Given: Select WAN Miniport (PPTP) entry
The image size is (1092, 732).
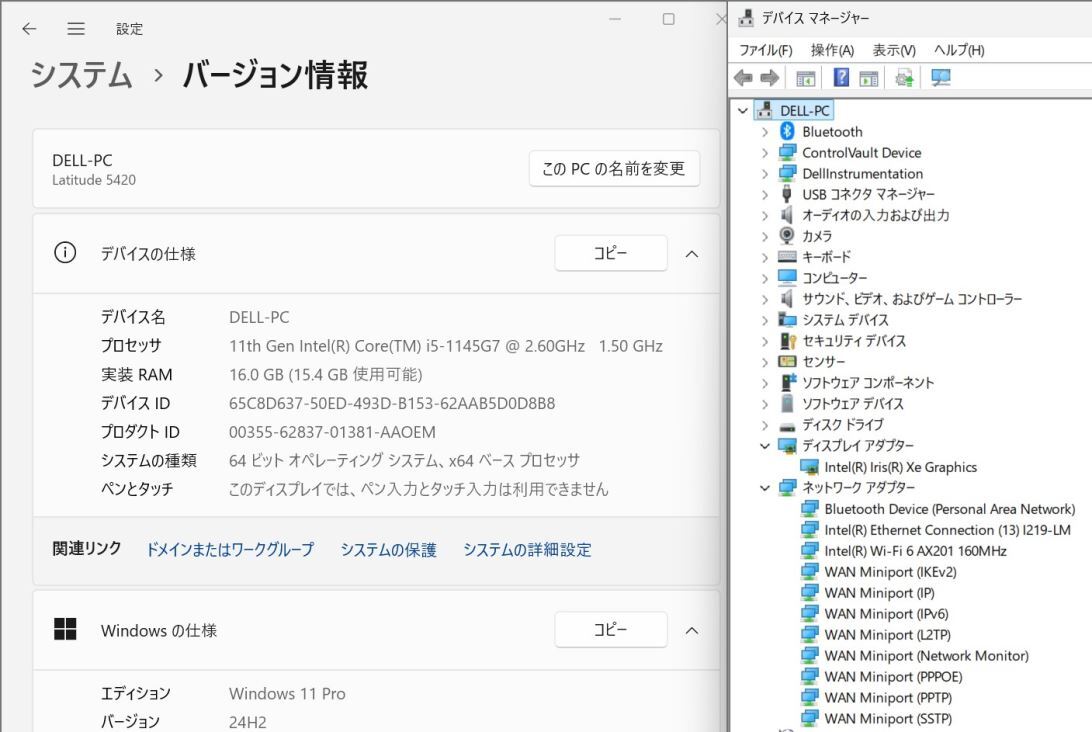Looking at the screenshot, I should click(888, 697).
